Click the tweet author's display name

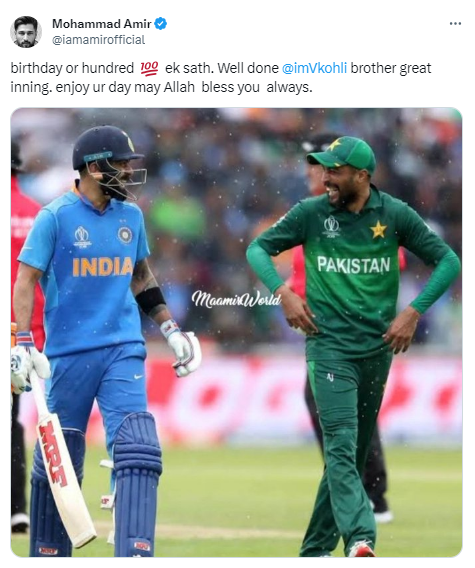click(x=102, y=24)
